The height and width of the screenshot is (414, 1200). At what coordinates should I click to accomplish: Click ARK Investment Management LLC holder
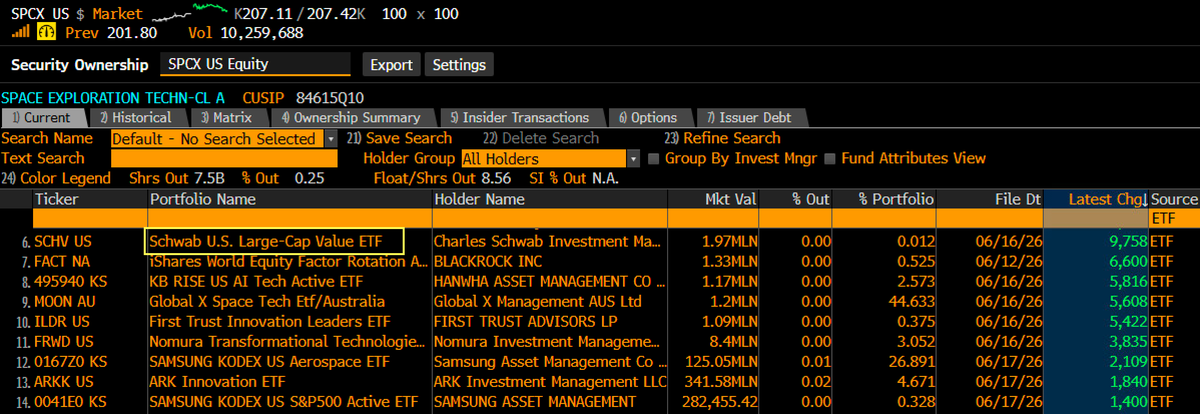point(550,381)
